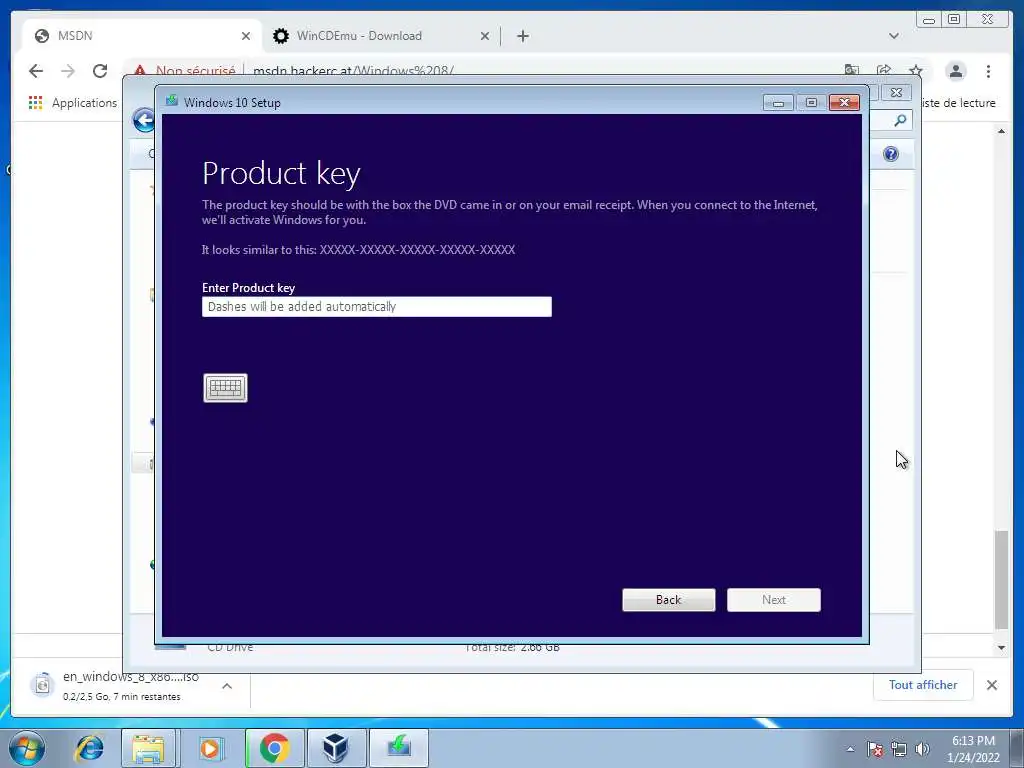The image size is (1024, 768).
Task: Close the WinCDEmu - Download tab
Action: click(x=485, y=36)
